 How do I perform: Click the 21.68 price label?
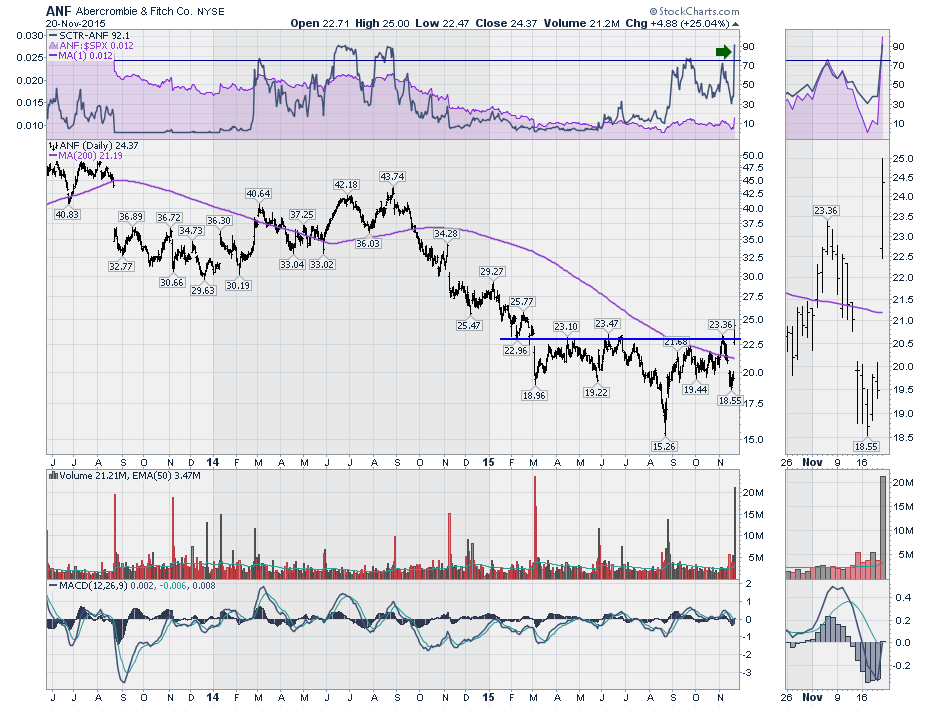676,342
